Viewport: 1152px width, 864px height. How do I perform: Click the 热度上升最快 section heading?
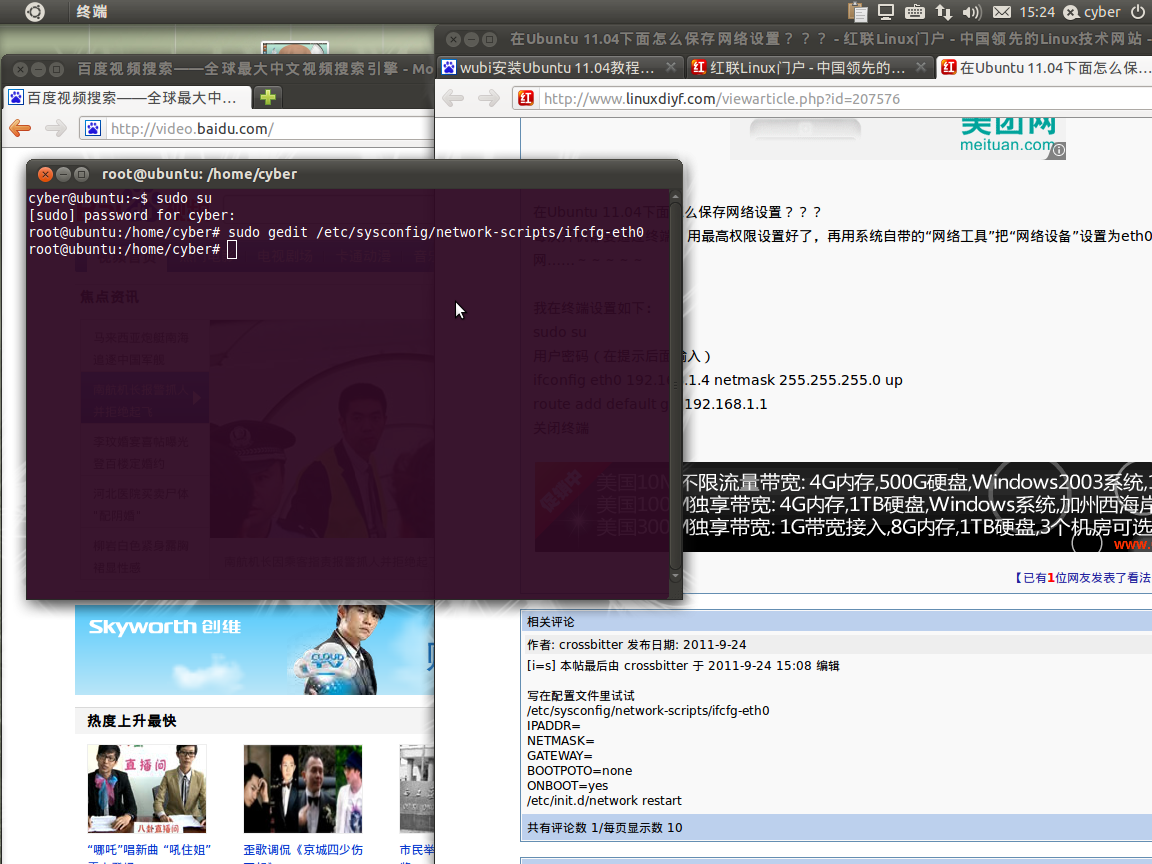pos(132,721)
